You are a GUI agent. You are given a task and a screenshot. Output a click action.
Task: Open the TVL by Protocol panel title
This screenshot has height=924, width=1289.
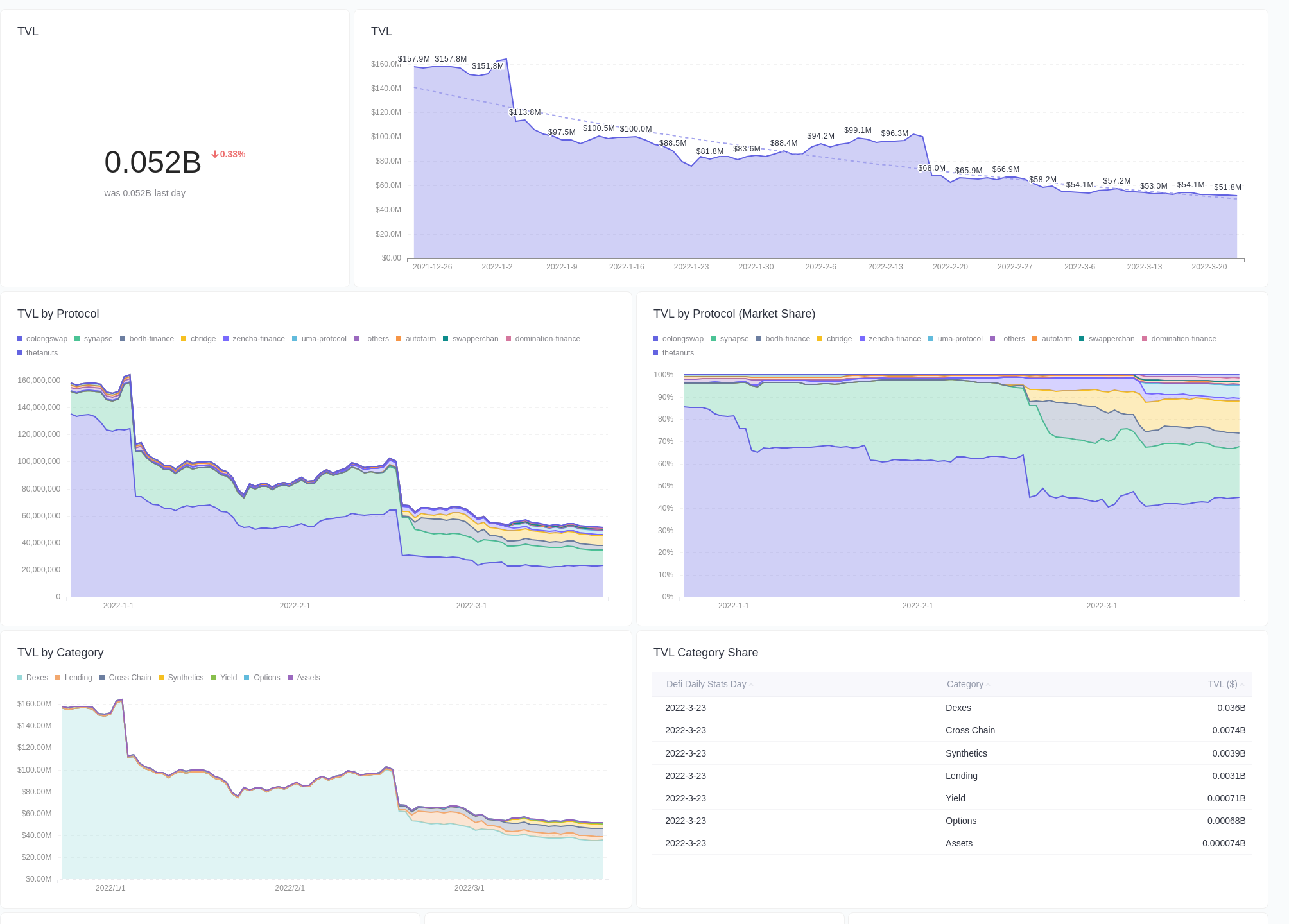pos(58,314)
